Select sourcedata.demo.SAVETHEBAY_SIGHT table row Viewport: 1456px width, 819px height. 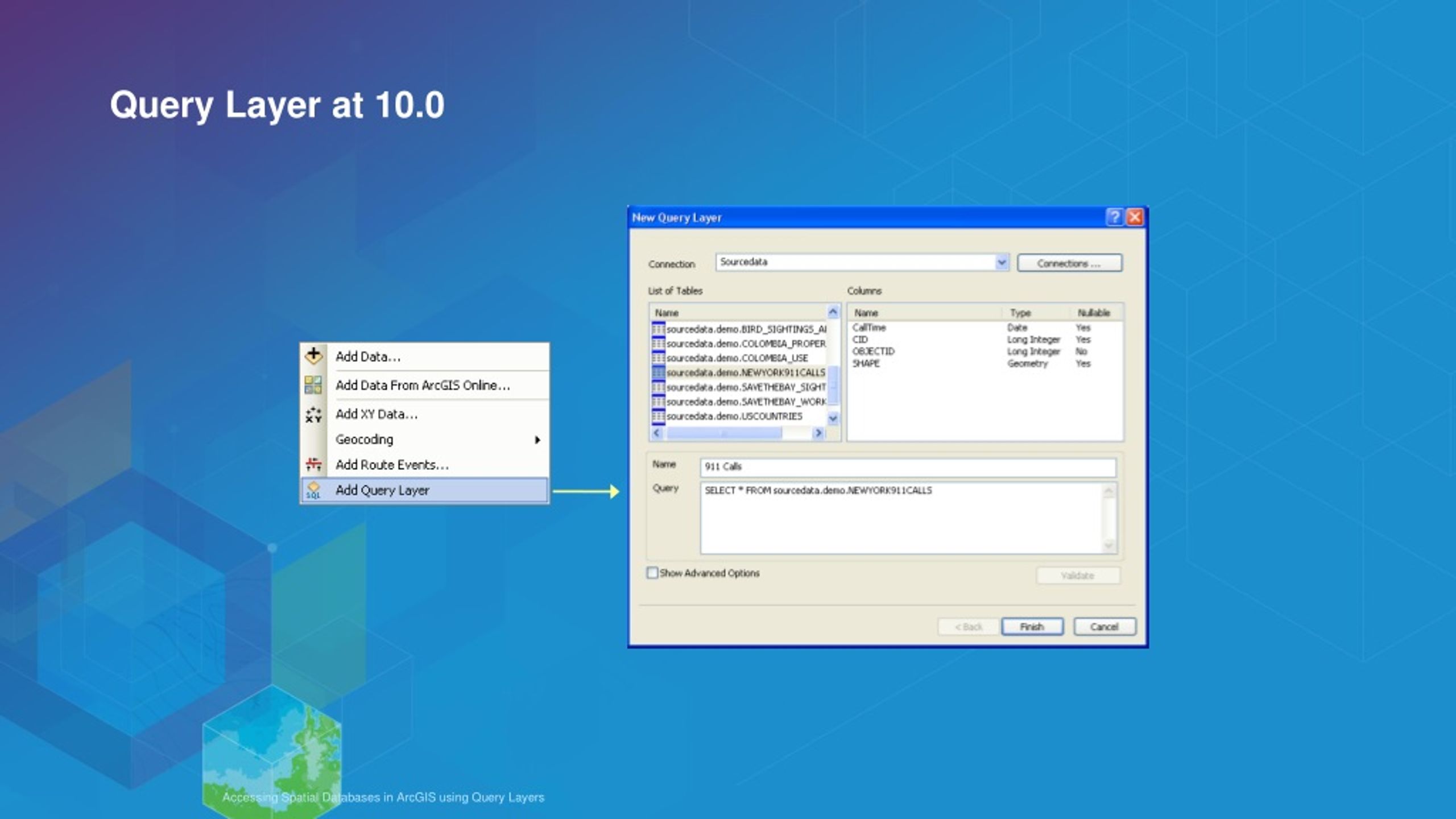pyautogui.click(x=739, y=387)
